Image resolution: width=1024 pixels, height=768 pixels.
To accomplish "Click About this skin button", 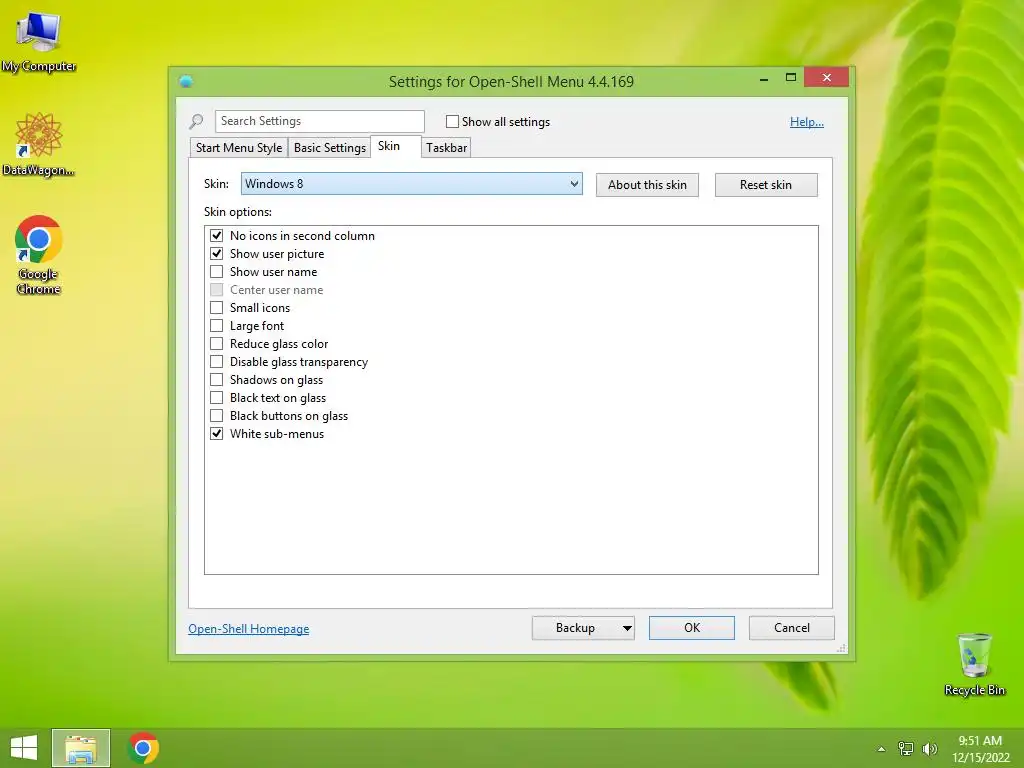I will (x=647, y=185).
